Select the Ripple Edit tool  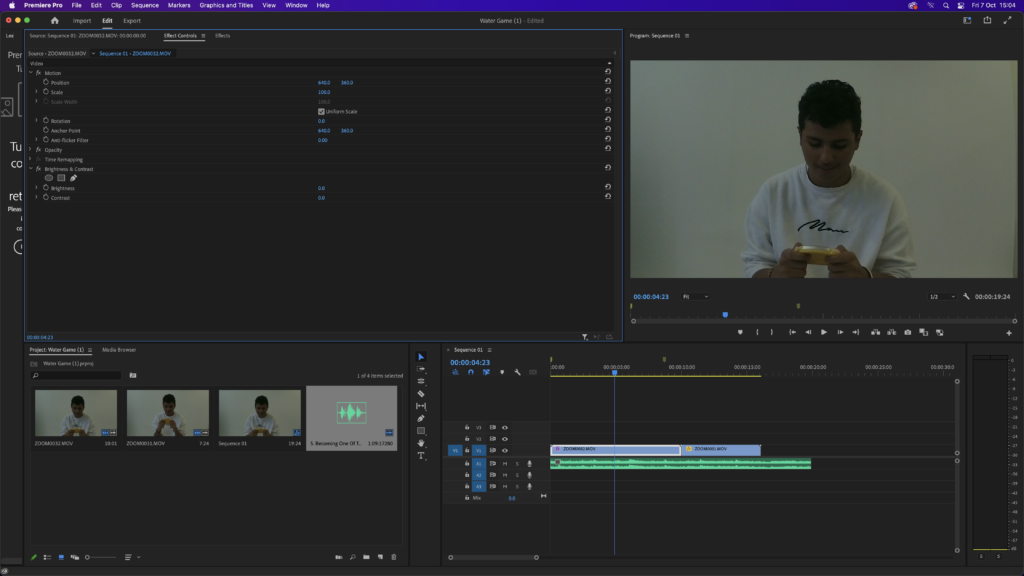click(x=421, y=381)
